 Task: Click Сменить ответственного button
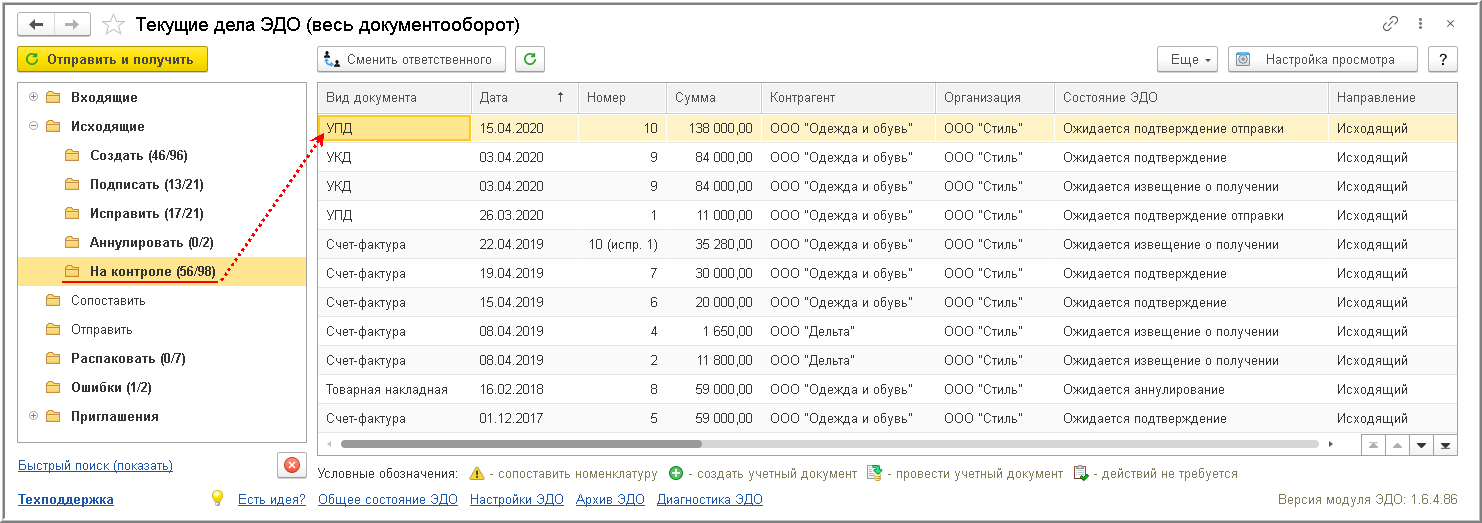point(411,59)
